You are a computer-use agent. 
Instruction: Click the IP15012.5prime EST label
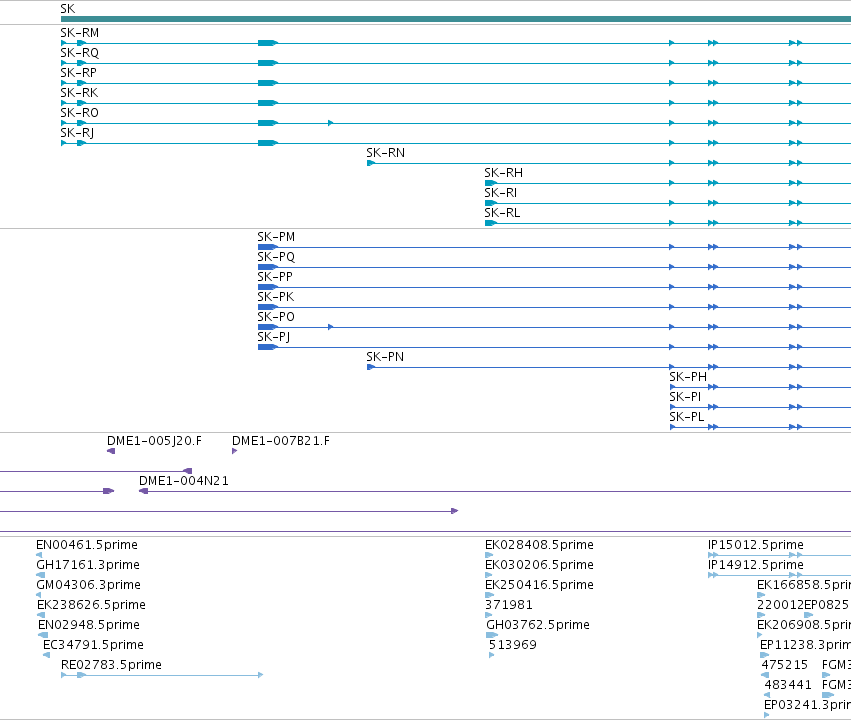pos(755,545)
